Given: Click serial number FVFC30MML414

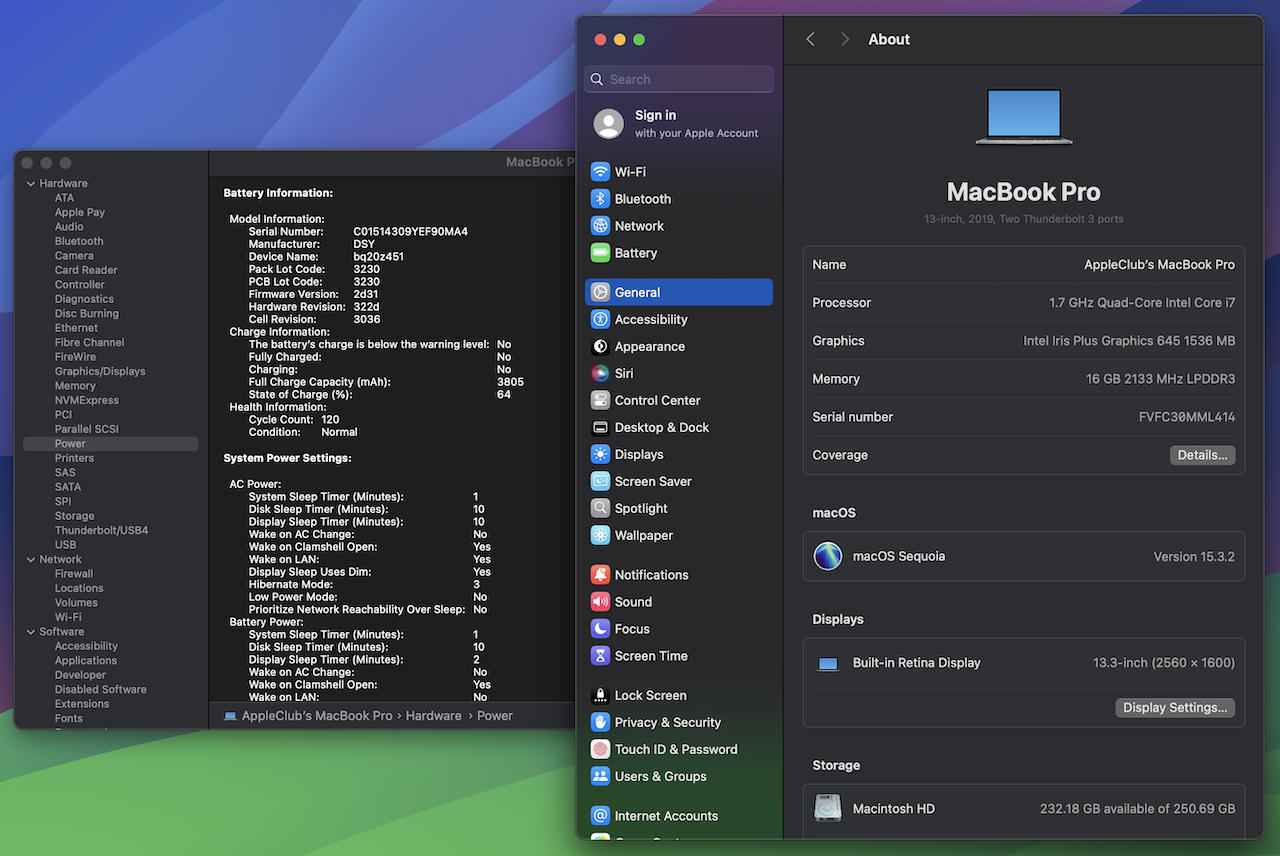Looking at the screenshot, I should [x=1187, y=417].
